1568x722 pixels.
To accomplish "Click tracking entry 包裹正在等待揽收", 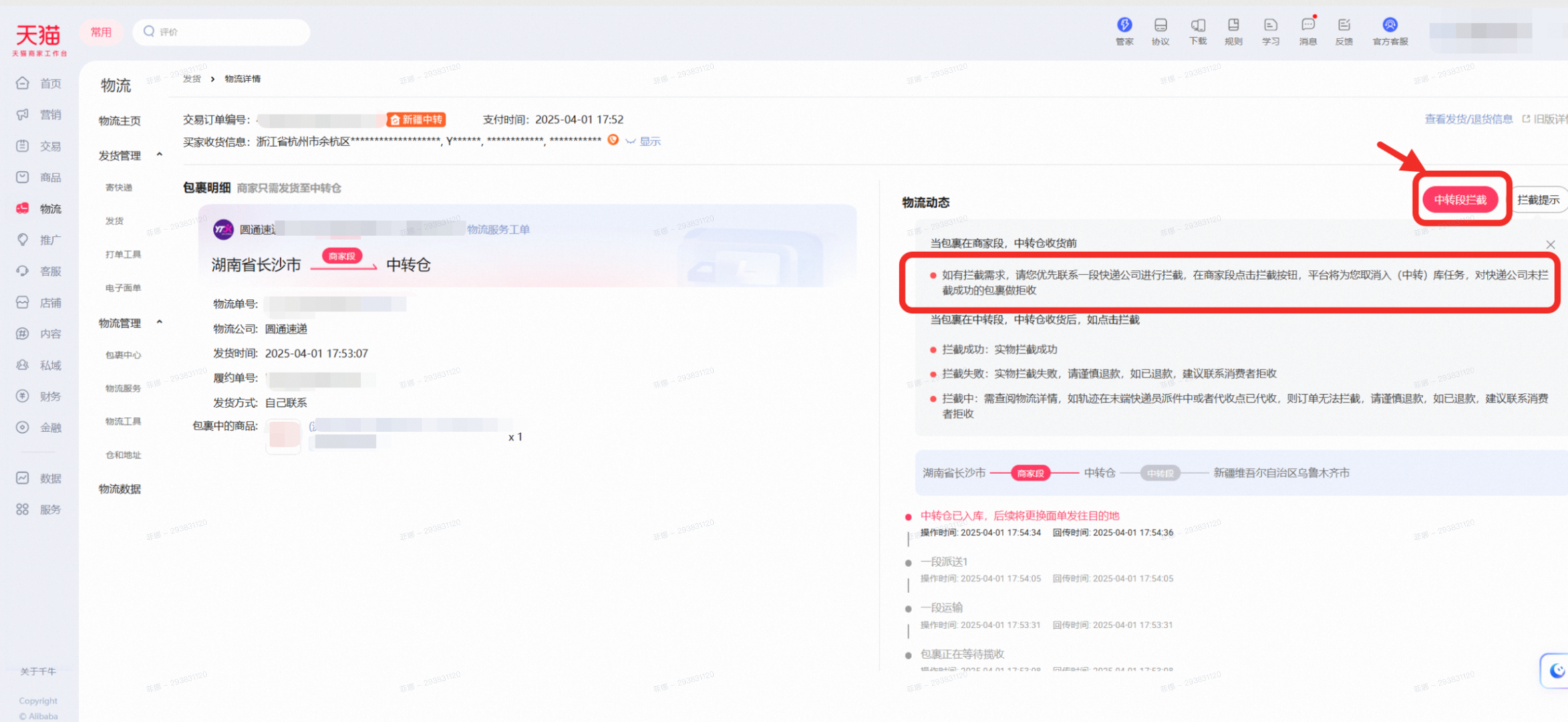I will tap(962, 654).
